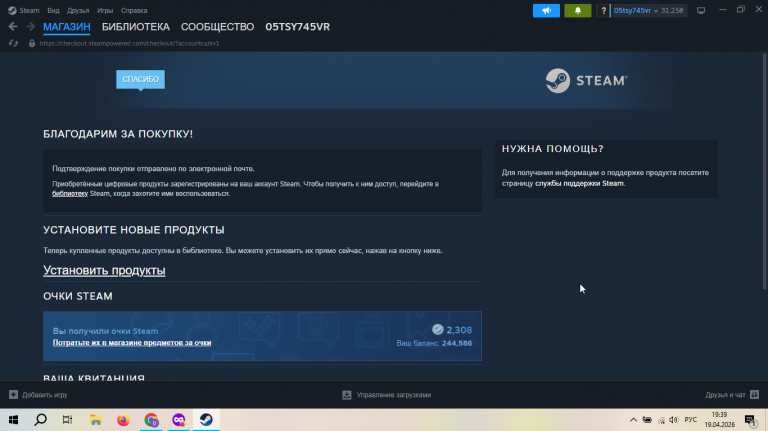Open the Steam menu

coord(29,10)
